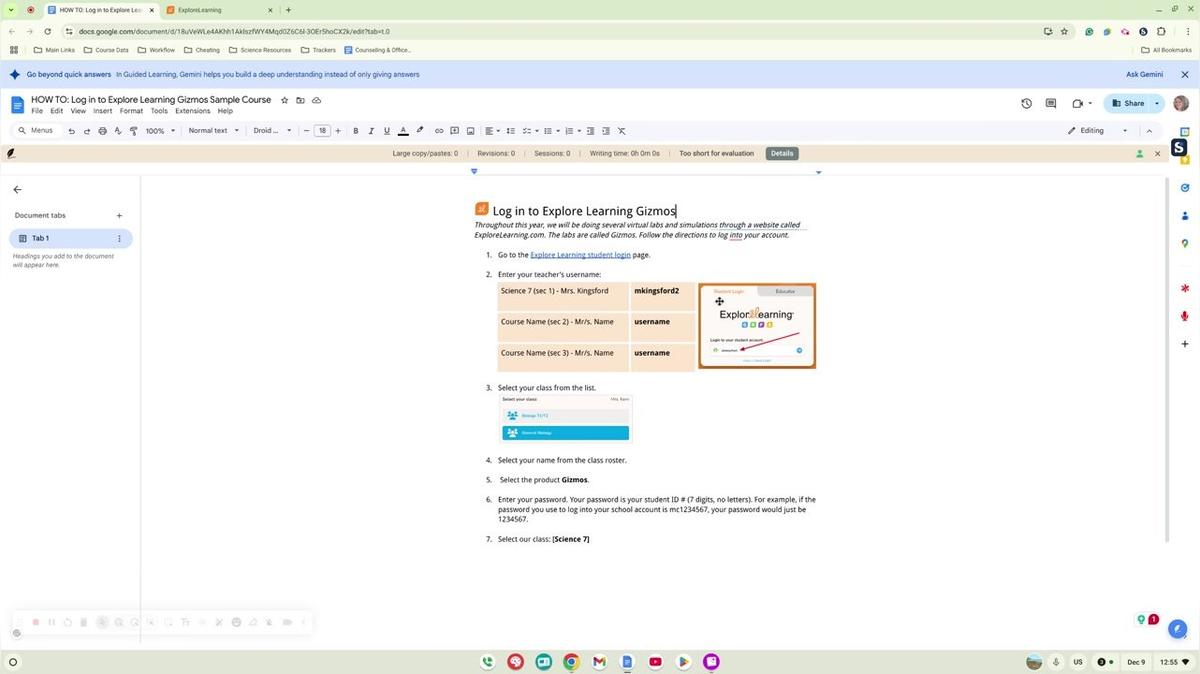Viewport: 1200px width, 674px height.
Task: Select the Paint format tool
Action: coord(133,130)
